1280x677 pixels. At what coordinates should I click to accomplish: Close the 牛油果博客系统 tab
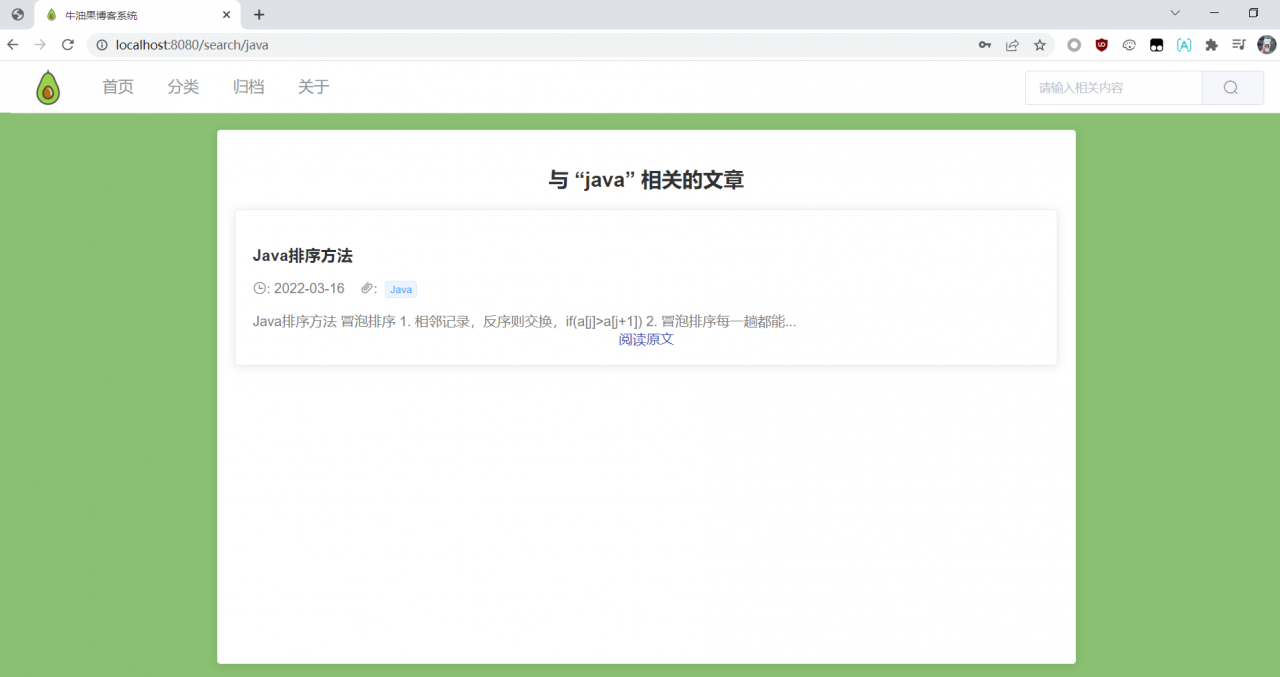pos(227,15)
